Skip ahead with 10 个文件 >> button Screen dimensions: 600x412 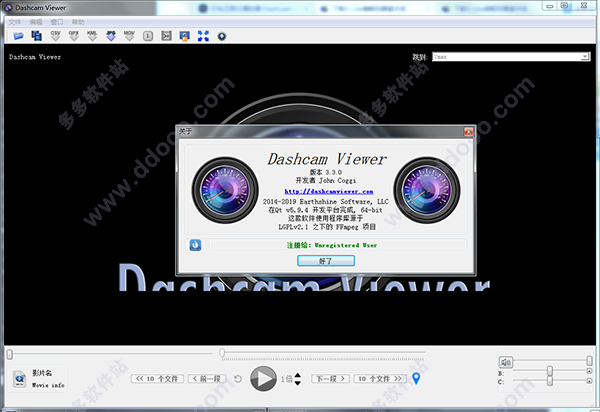point(380,378)
